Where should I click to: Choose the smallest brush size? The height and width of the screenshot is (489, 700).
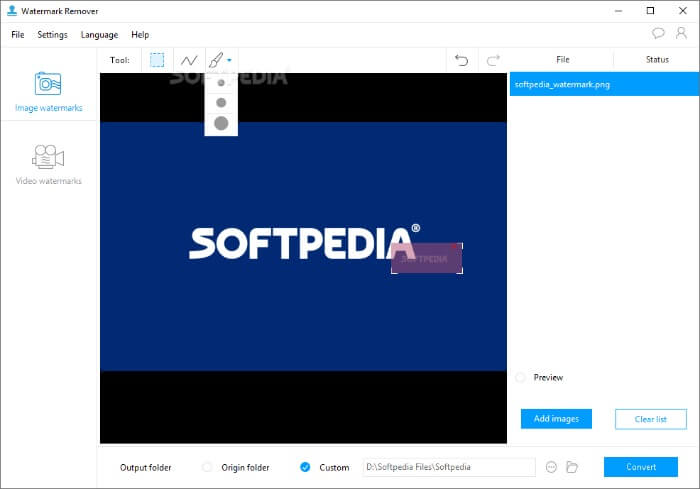point(221,83)
